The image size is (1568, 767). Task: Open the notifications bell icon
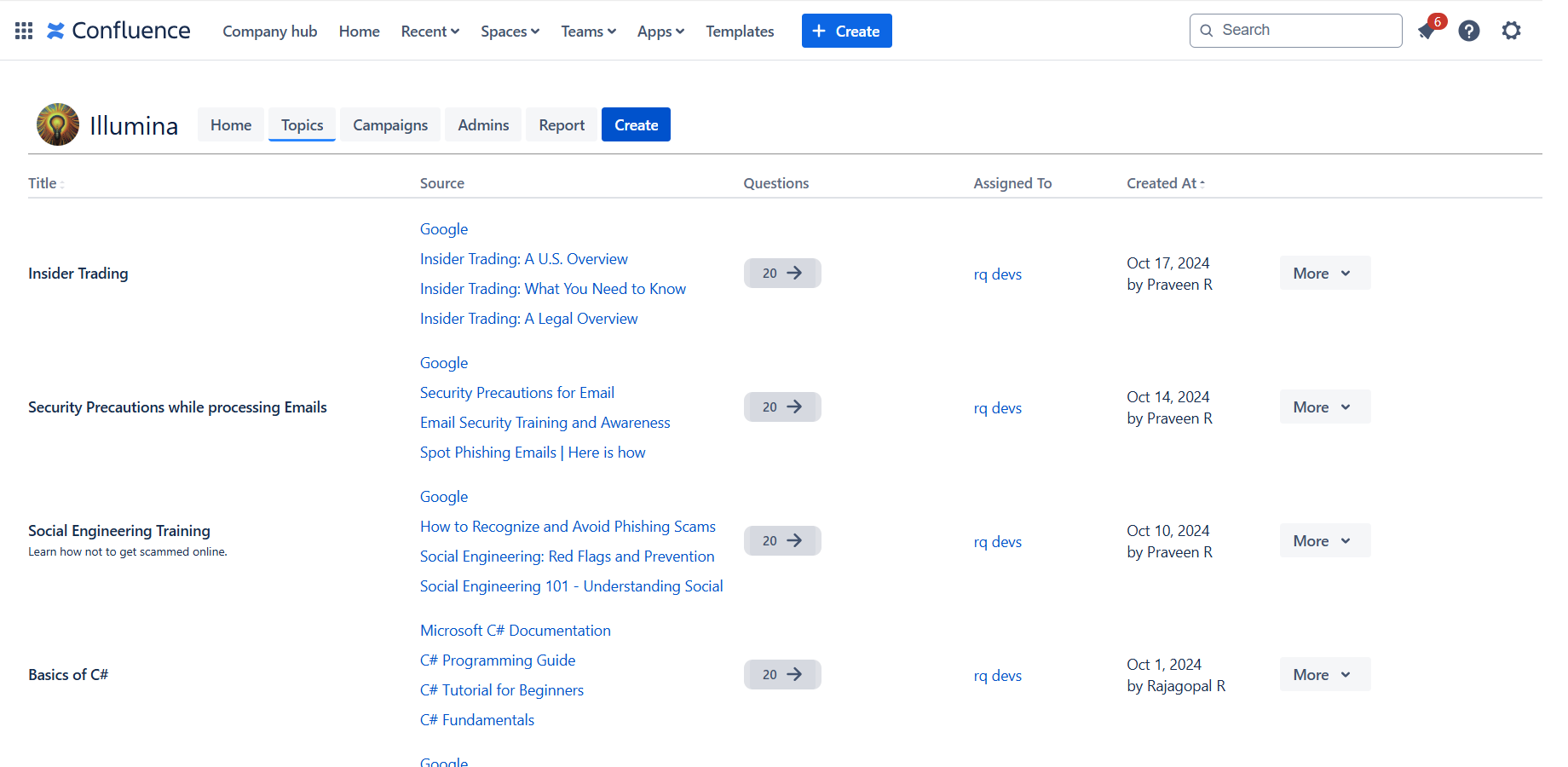(x=1427, y=32)
